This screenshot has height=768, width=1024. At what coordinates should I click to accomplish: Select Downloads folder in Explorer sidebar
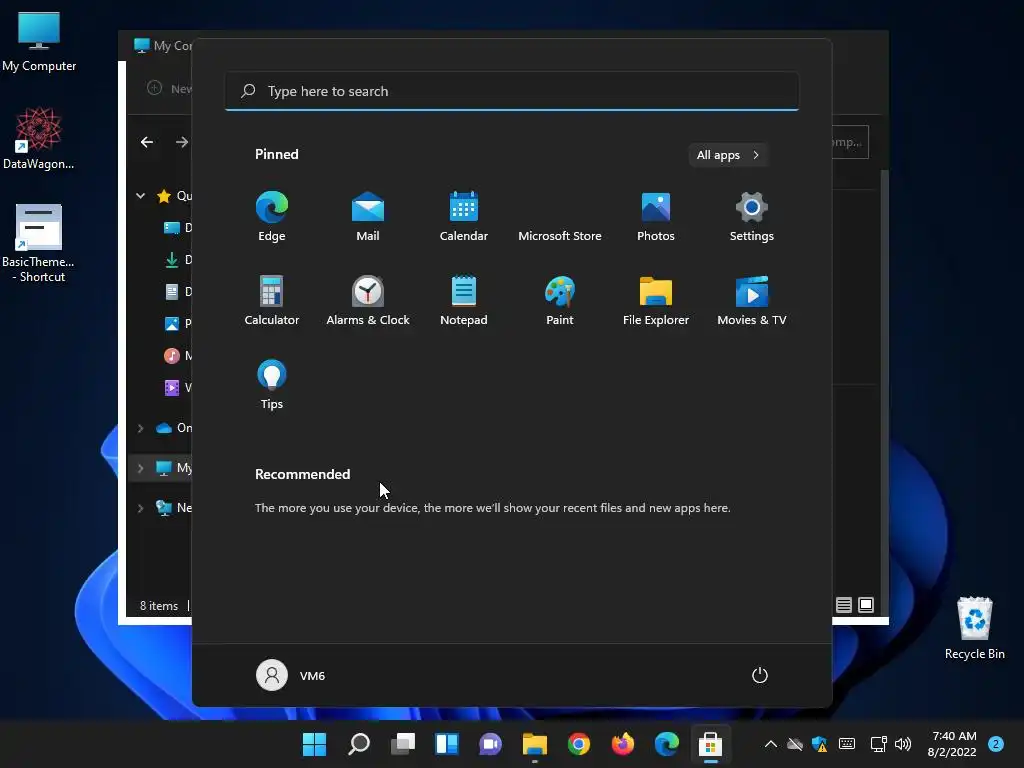pyautogui.click(x=176, y=260)
